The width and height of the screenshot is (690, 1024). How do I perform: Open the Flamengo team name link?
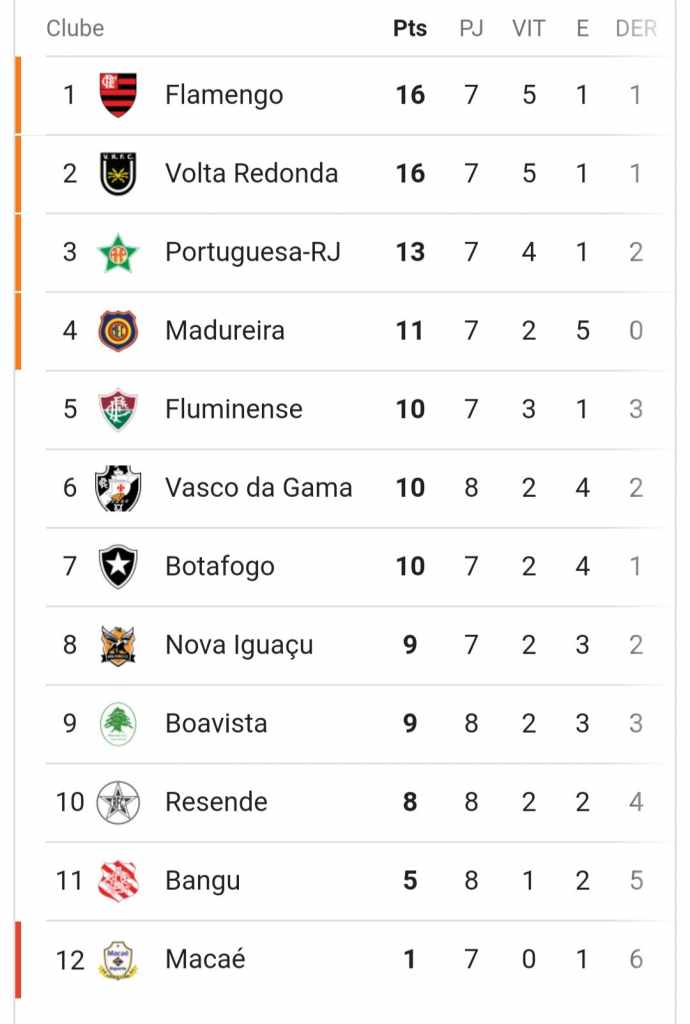click(x=224, y=95)
